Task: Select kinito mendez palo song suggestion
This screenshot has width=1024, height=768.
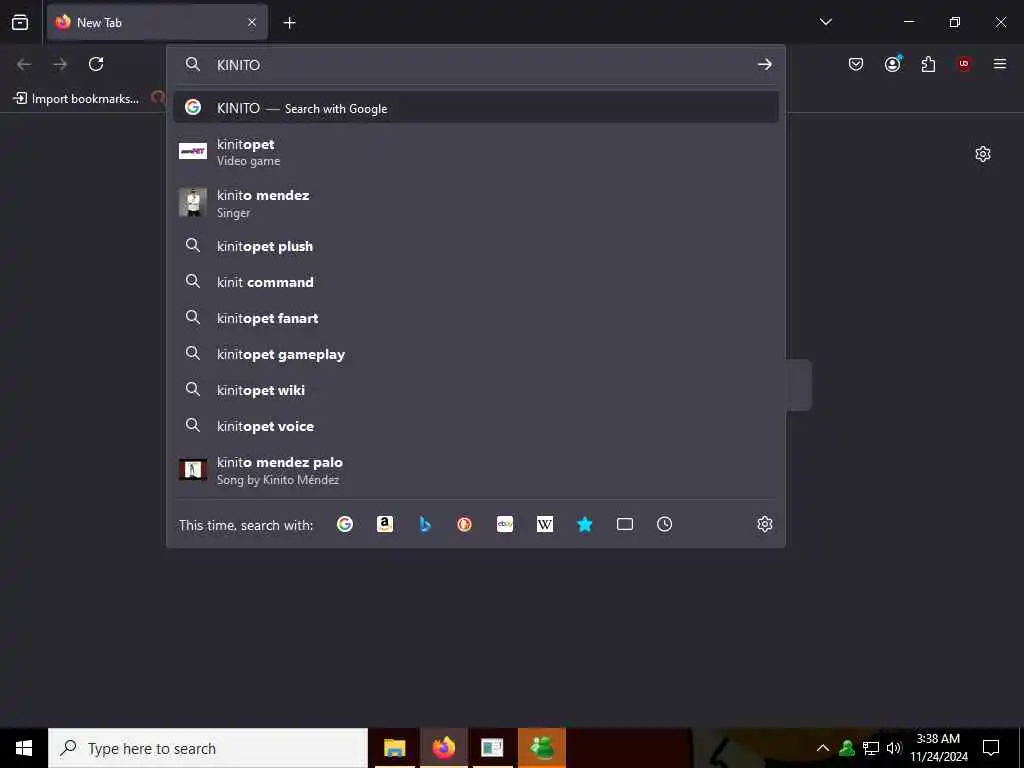Action: pos(476,470)
